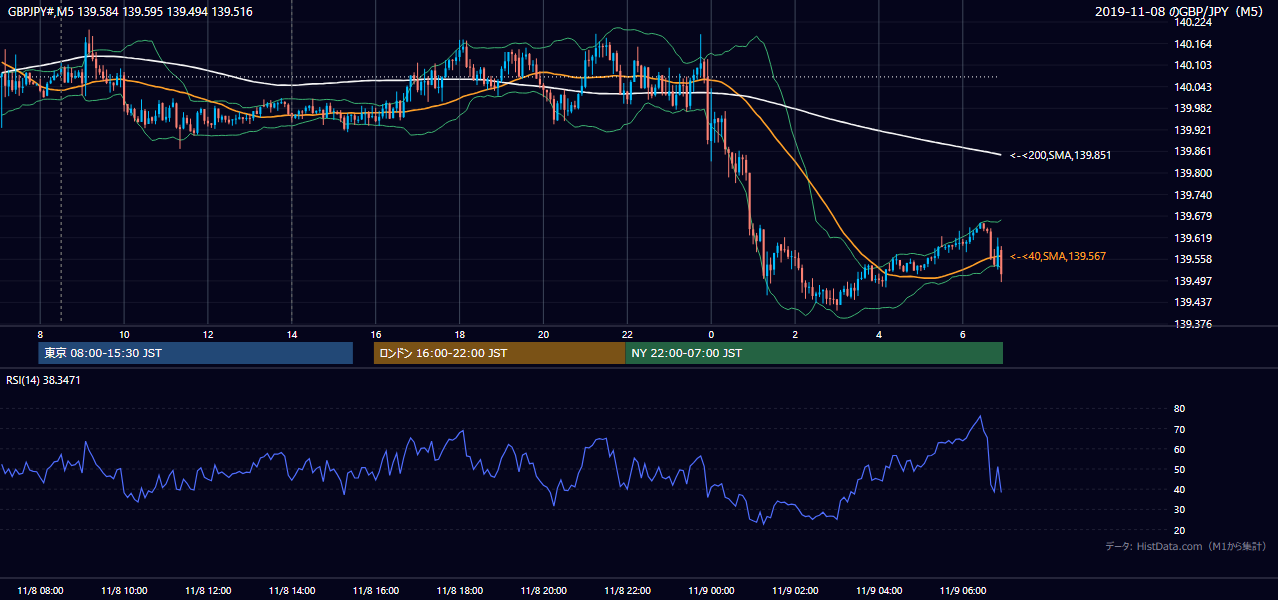The image size is (1278, 600).
Task: Click the RSI 40 level label
Action: click(1179, 490)
